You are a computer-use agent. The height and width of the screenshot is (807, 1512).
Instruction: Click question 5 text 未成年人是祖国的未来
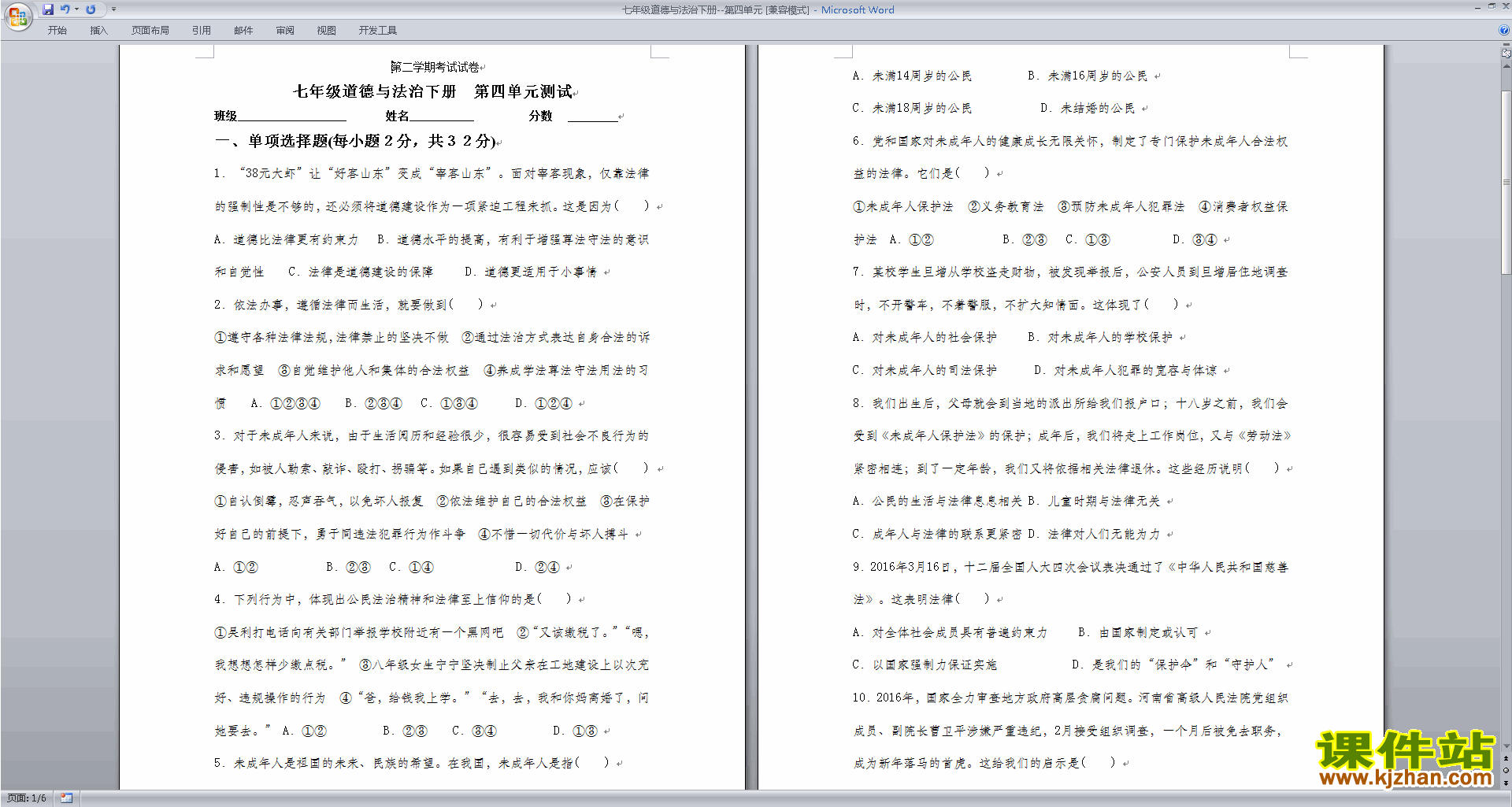(x=411, y=763)
